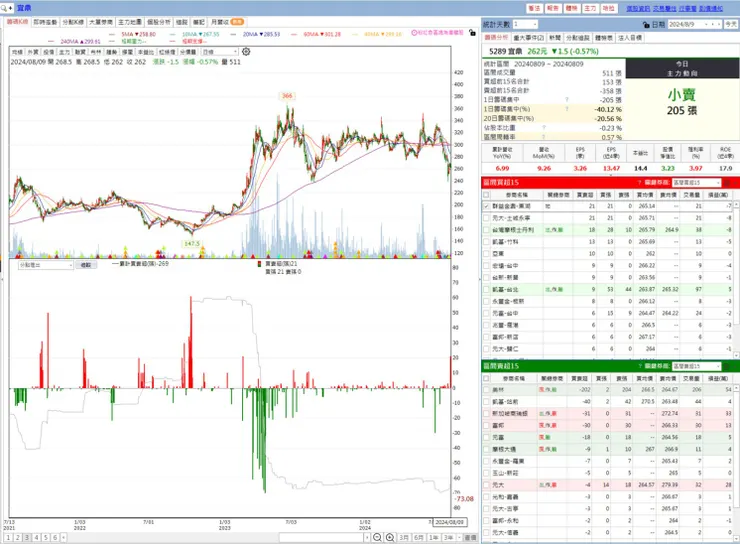The image size is (740, 544).
Task: Click the 主力 button in top bar
Action: [590, 8]
